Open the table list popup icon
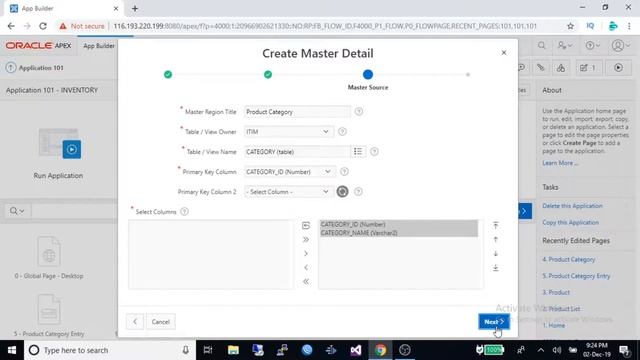The width and height of the screenshot is (640, 360). (358, 152)
